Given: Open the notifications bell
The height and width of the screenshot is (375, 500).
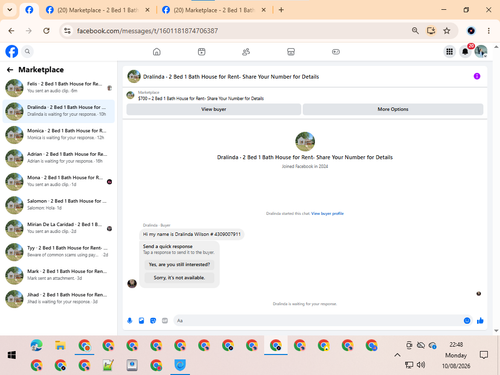Looking at the screenshot, I should (x=465, y=52).
